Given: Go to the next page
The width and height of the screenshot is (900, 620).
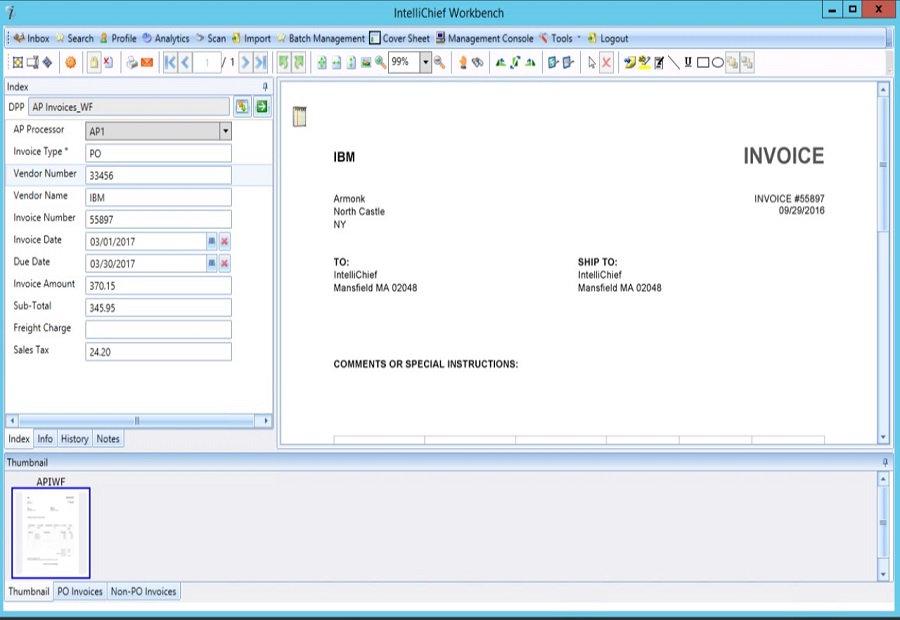Looking at the screenshot, I should click(x=245, y=63).
